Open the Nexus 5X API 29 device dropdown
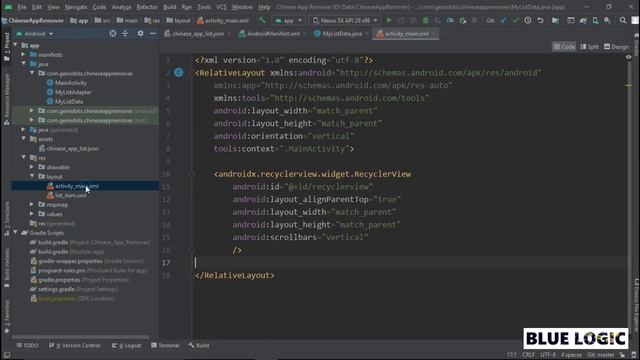Viewport: 640px width, 360px height. point(345,20)
